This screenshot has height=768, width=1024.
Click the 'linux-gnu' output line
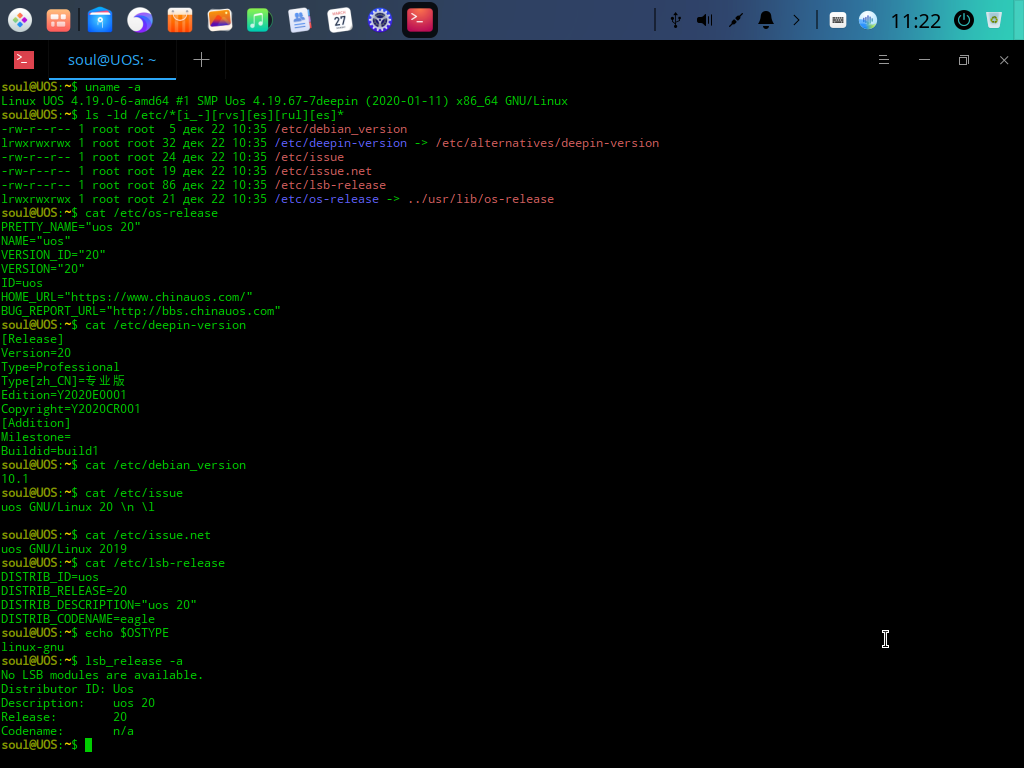click(33, 647)
